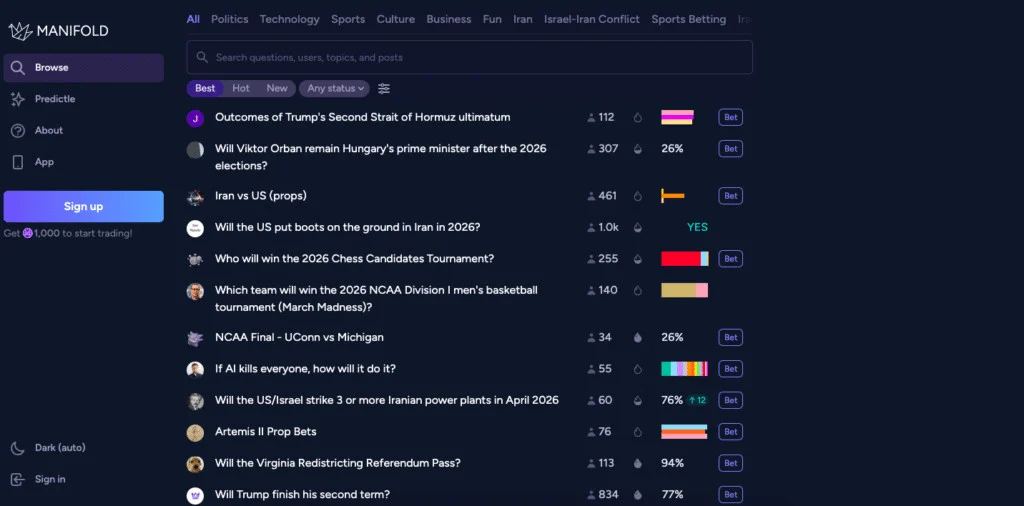Screen dimensions: 1024x506
Task: Click Bet on Artemis II Prop Bets row
Action: point(731,432)
